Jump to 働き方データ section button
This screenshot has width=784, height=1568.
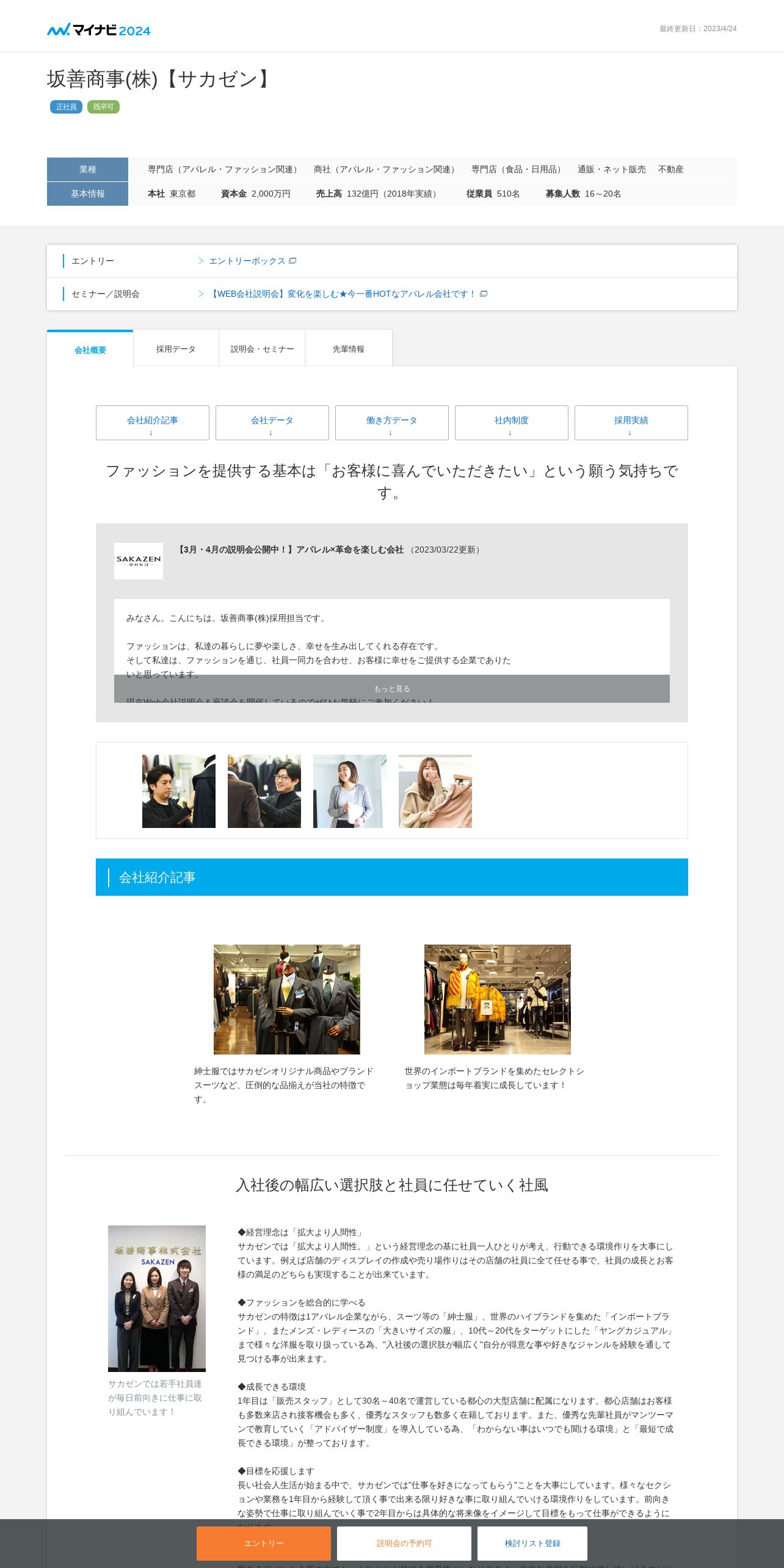(392, 423)
